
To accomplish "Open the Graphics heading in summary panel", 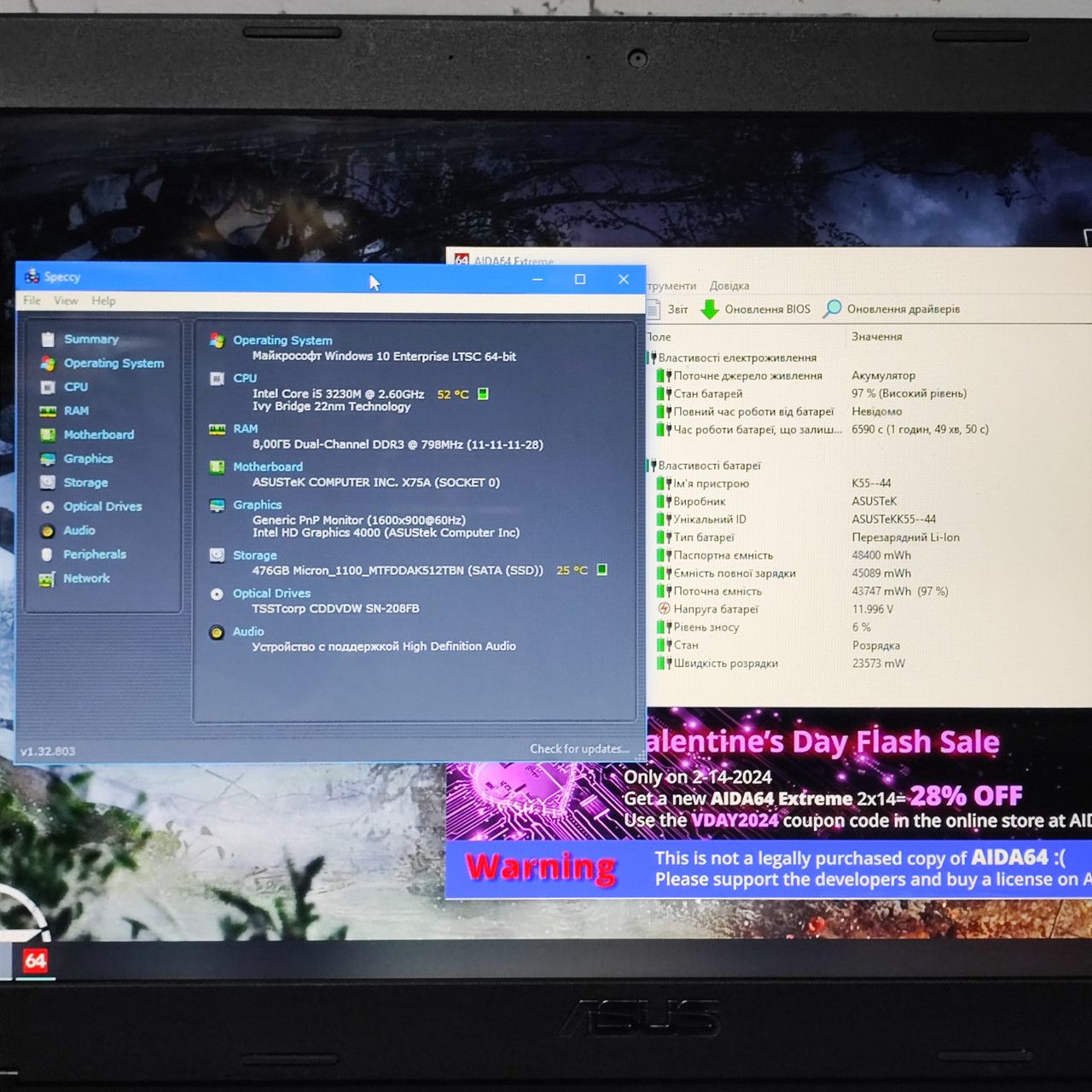I will [258, 505].
